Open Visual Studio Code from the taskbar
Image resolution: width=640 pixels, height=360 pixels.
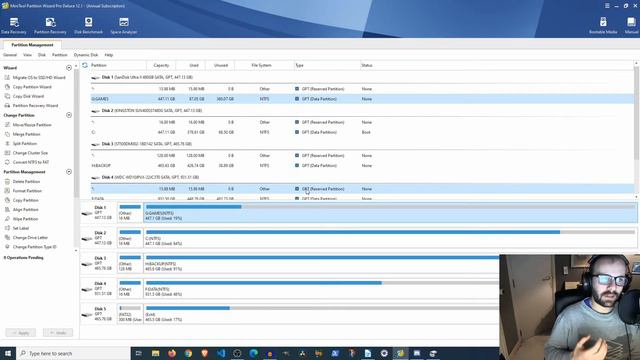221,353
